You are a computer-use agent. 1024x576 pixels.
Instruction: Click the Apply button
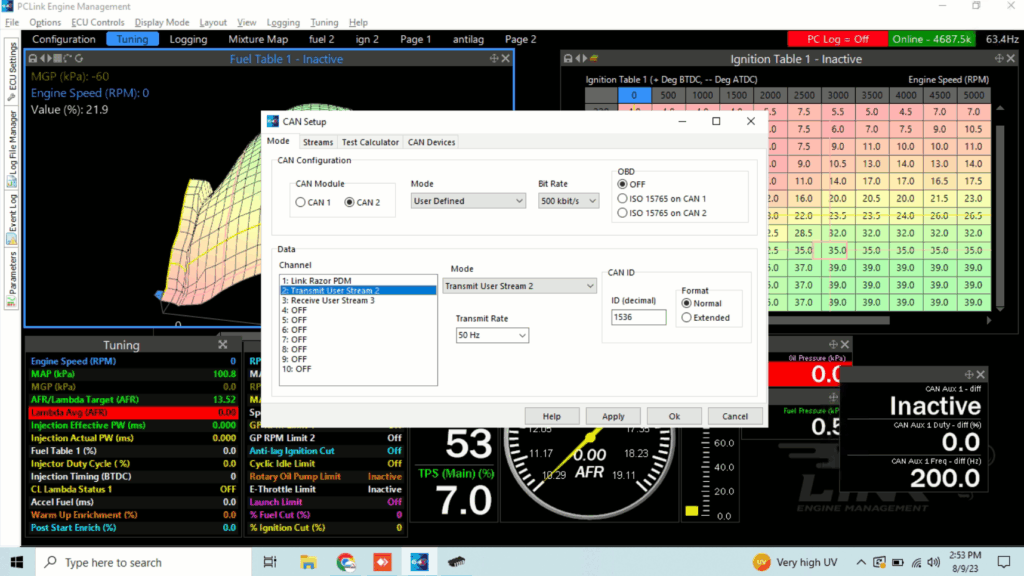click(x=613, y=416)
